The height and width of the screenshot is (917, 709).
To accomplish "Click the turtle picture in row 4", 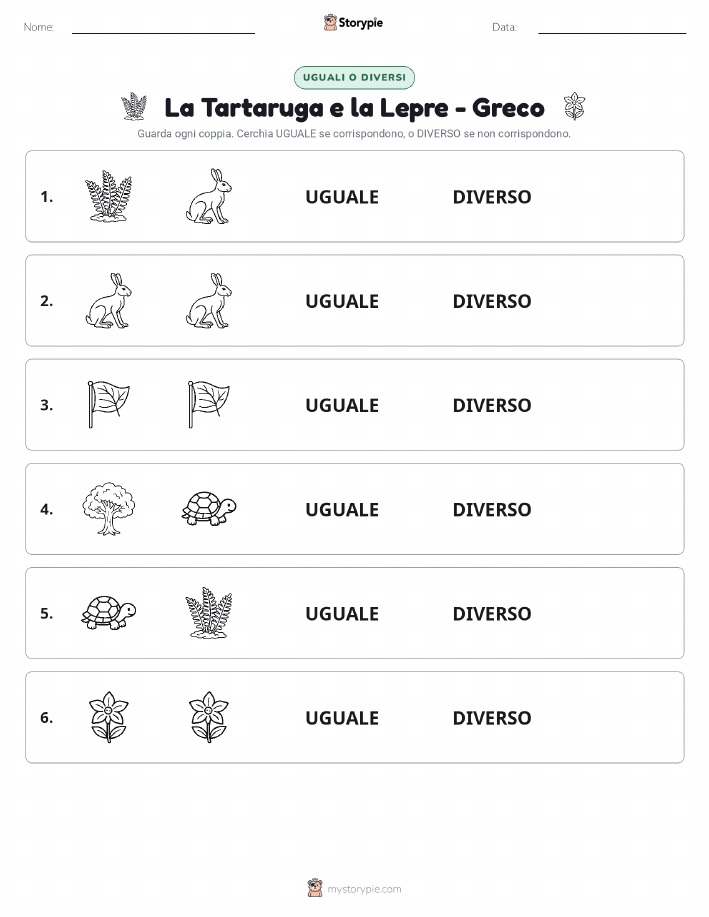I will [x=209, y=508].
